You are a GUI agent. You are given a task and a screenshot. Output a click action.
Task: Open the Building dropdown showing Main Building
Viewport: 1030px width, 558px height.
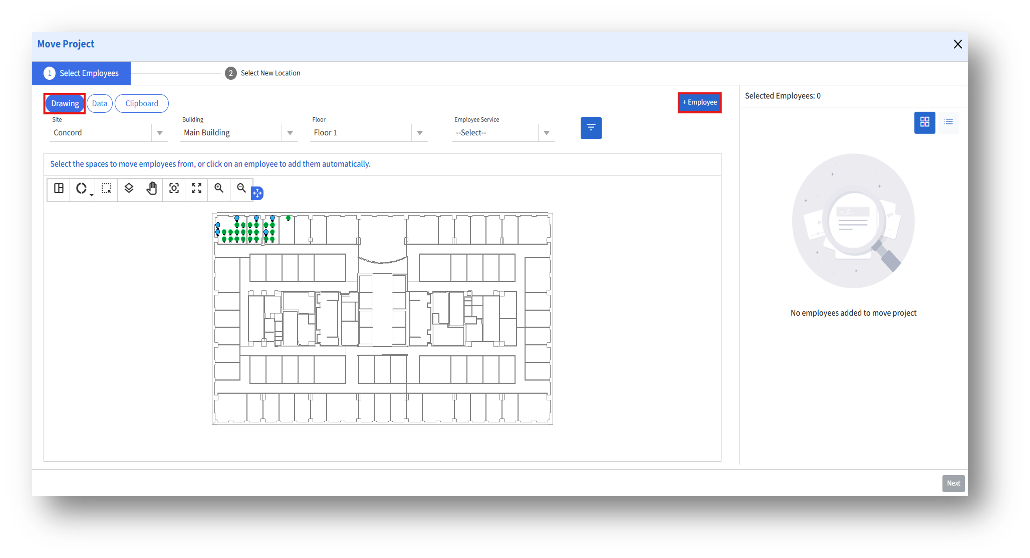tap(238, 133)
